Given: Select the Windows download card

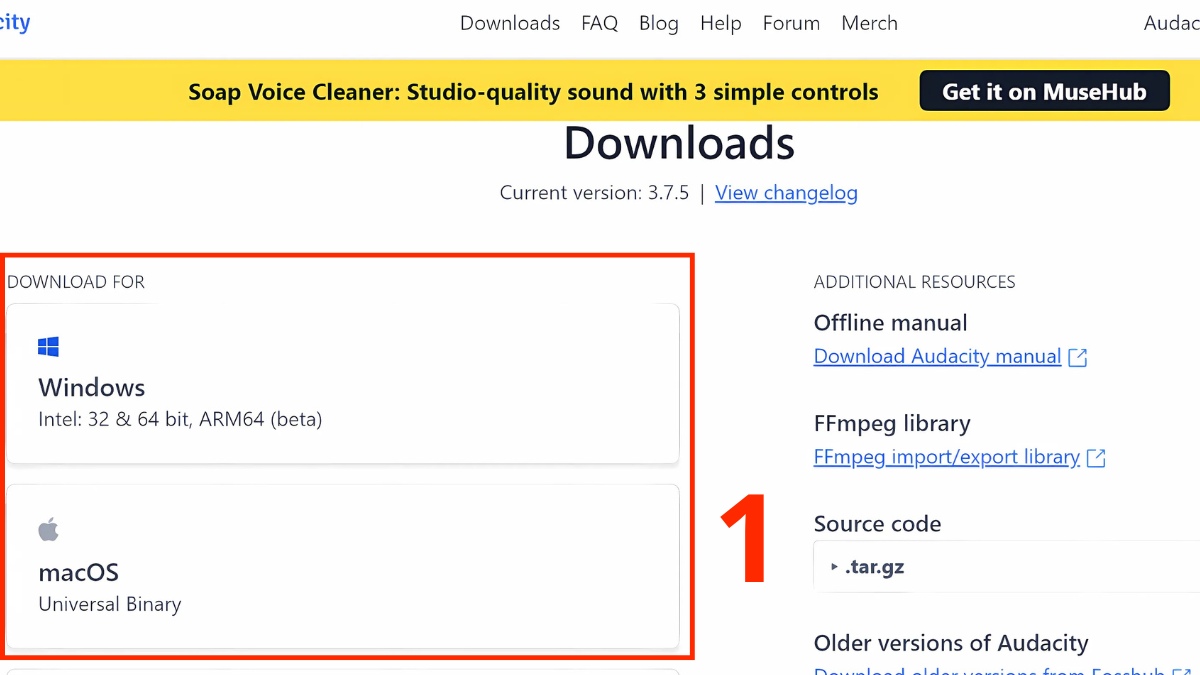Looking at the screenshot, I should pyautogui.click(x=343, y=384).
